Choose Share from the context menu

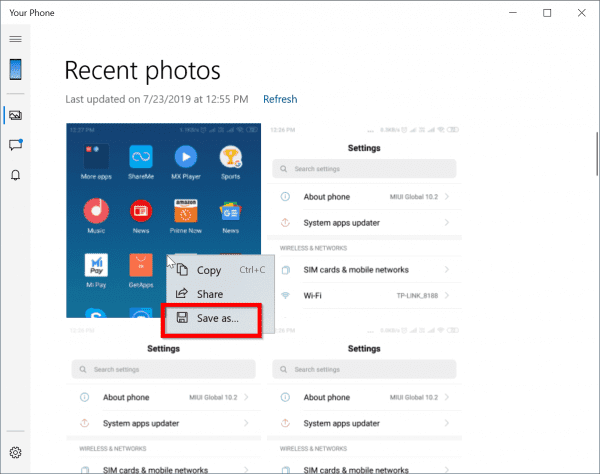[x=209, y=294]
